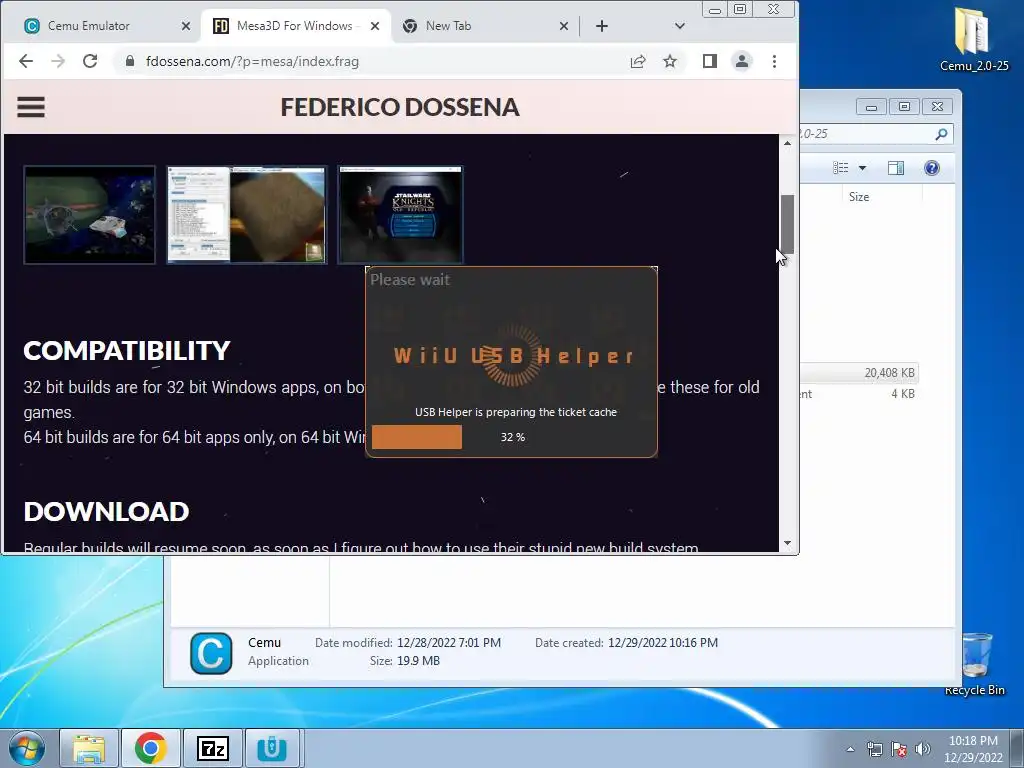Open Chrome side panel icon

(x=710, y=61)
